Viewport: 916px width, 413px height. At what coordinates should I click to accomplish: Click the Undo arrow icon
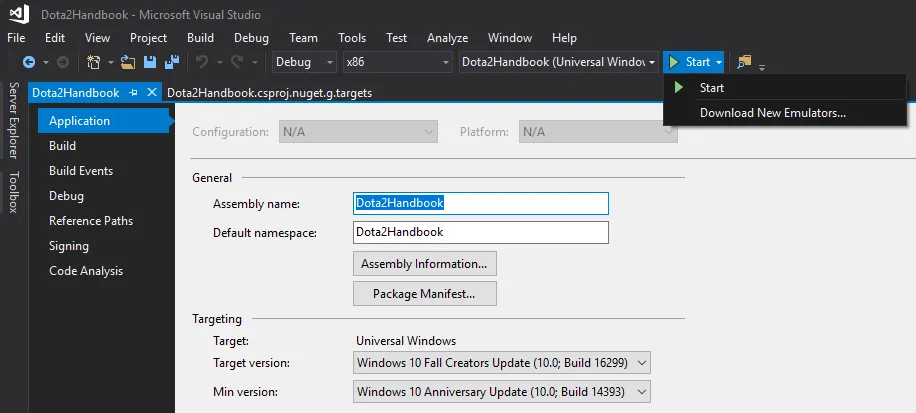(x=202, y=62)
